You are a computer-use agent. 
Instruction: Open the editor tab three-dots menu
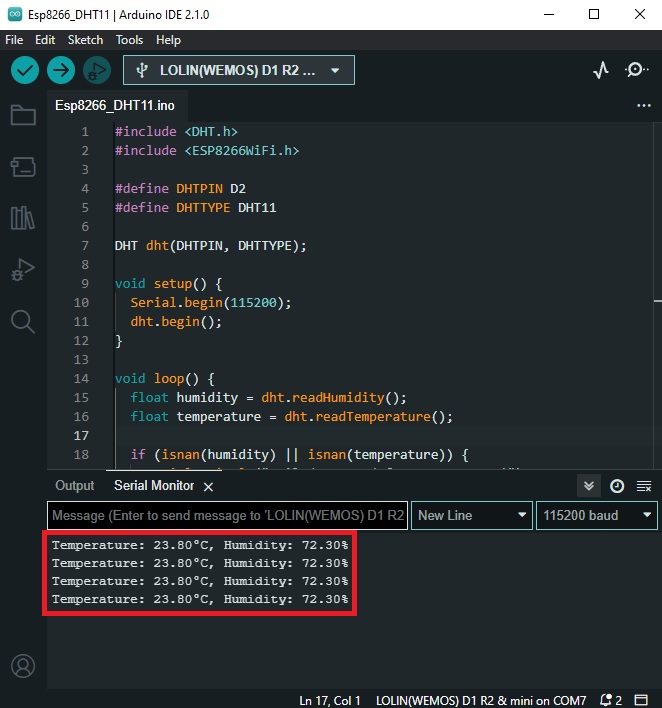(643, 106)
